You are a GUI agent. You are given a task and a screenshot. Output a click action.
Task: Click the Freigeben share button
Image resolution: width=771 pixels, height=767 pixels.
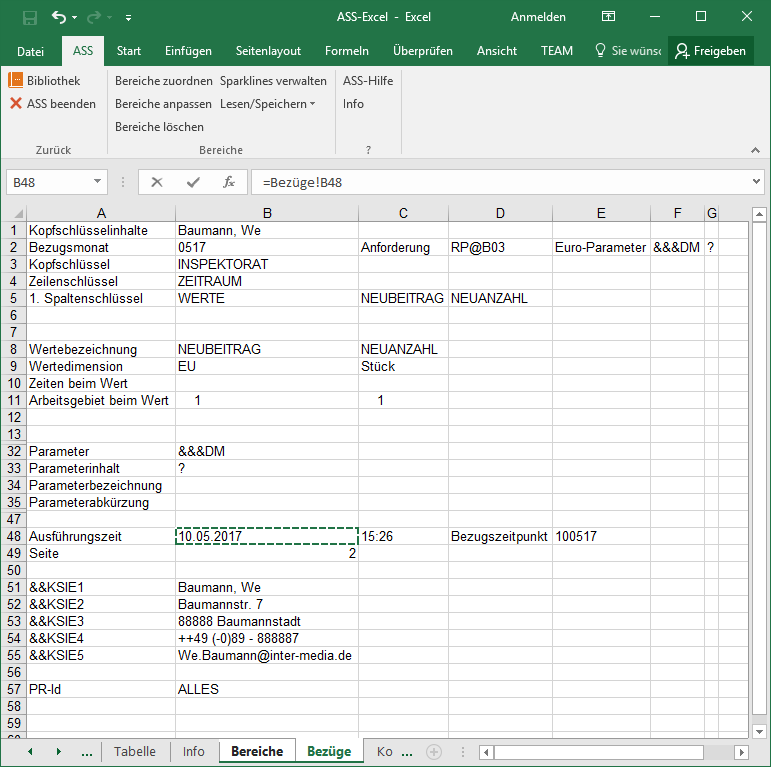tap(710, 51)
